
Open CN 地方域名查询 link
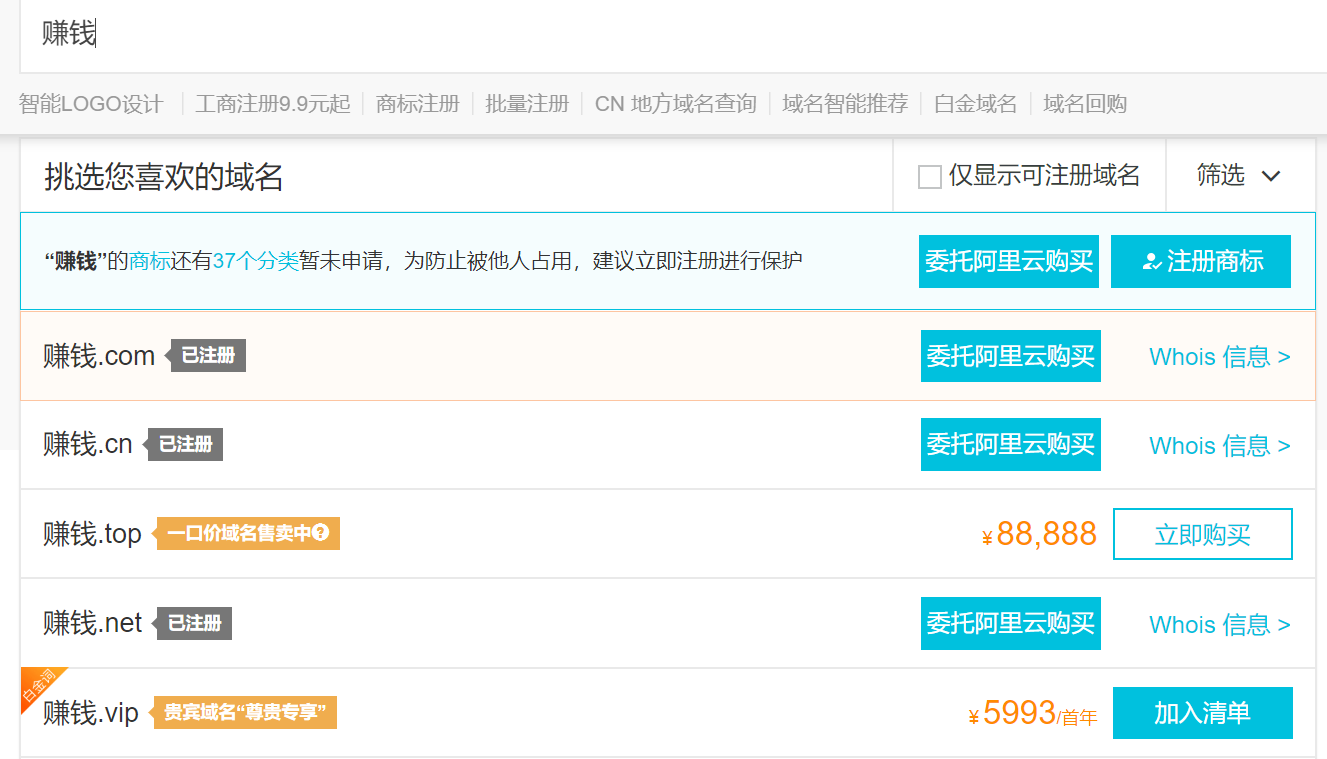click(x=675, y=104)
